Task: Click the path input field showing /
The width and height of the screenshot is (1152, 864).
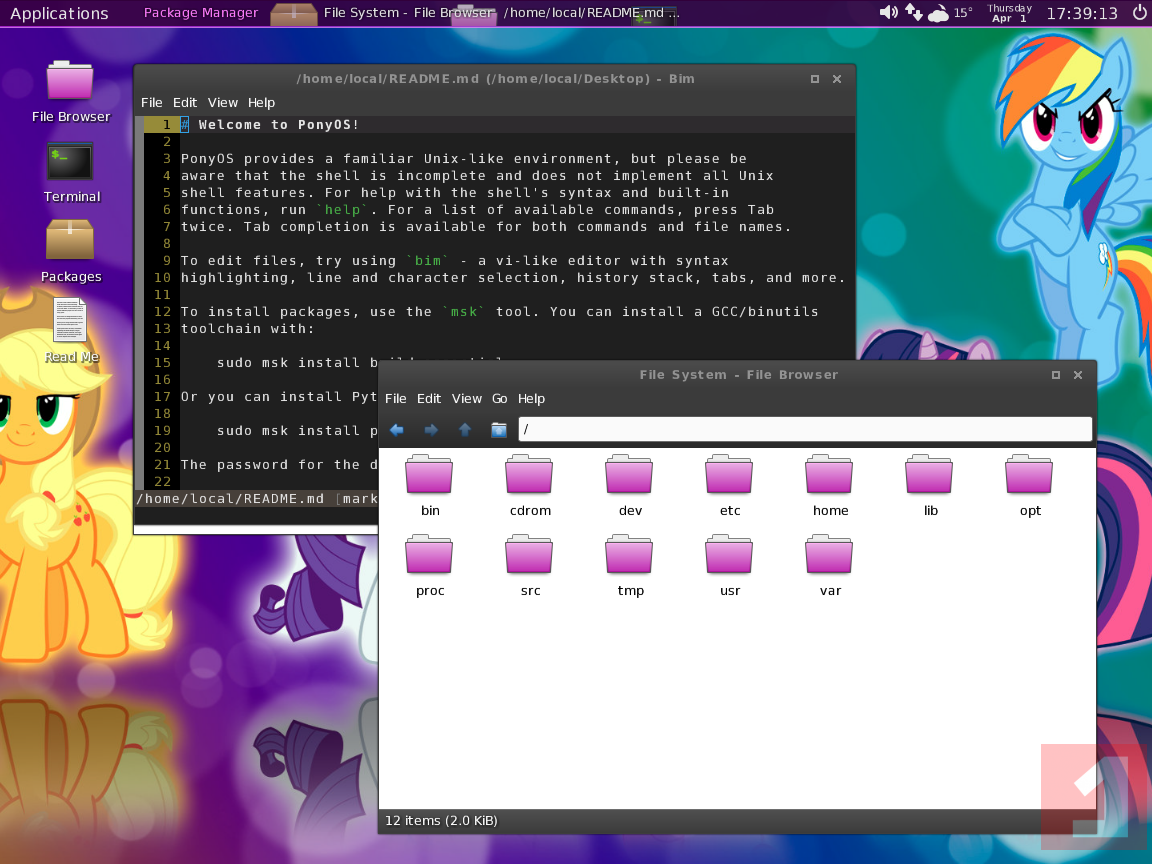Action: coord(804,430)
